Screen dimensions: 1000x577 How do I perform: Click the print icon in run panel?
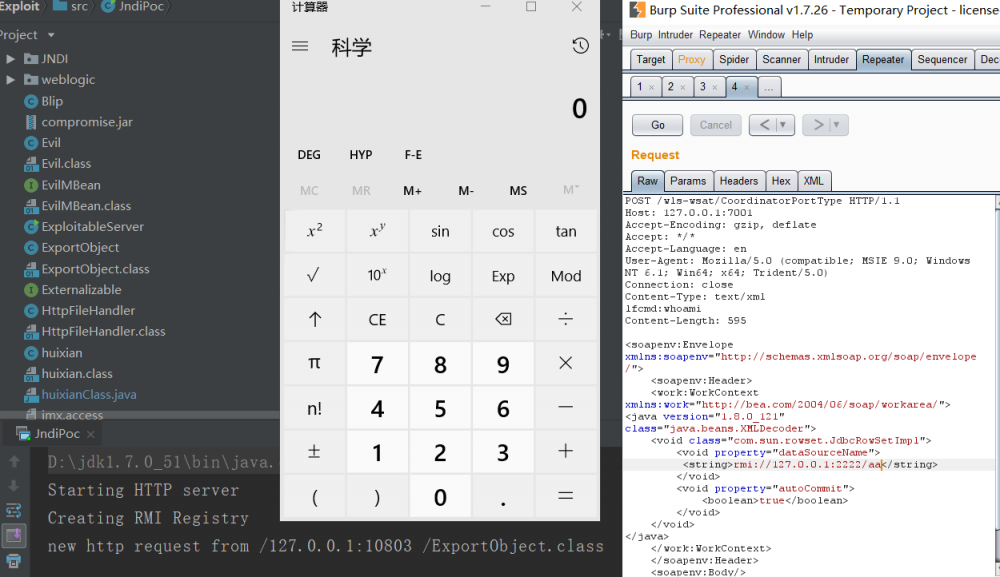[x=14, y=561]
